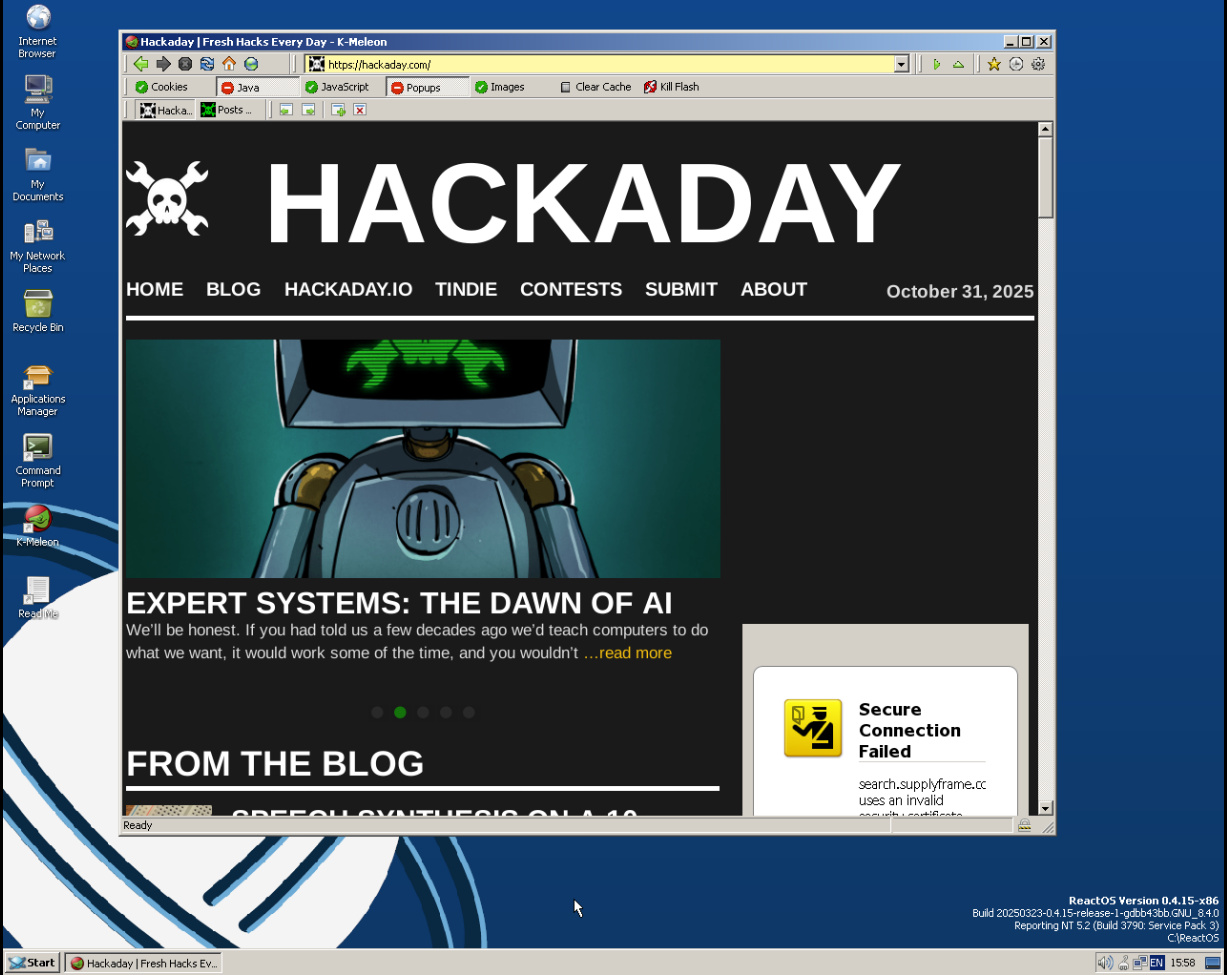Open bookmarks with the star icon
The image size is (1227, 975).
coord(994,64)
